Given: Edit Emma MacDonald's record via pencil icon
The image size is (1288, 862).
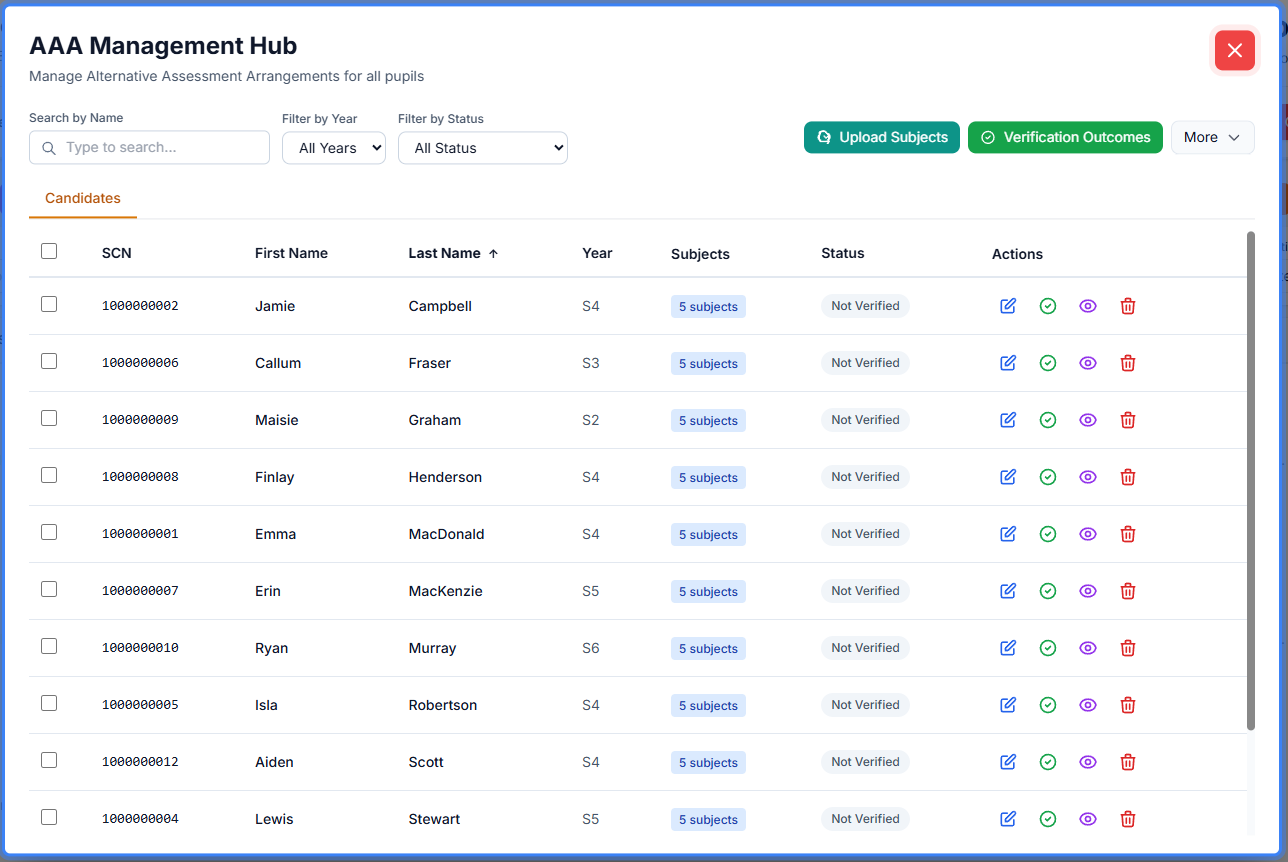Looking at the screenshot, I should (x=1008, y=534).
